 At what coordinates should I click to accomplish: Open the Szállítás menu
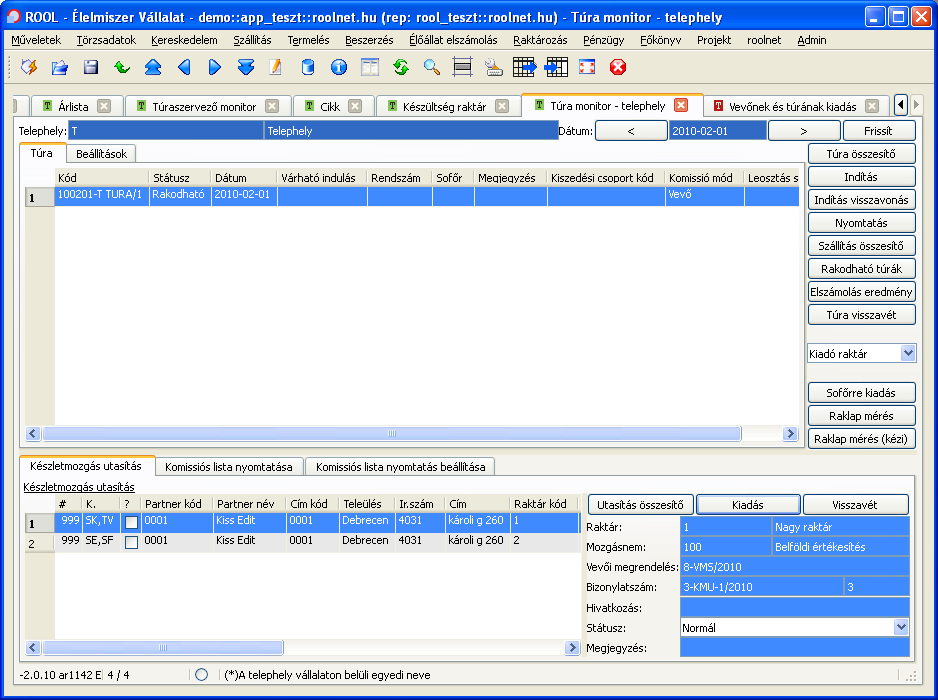(252, 40)
